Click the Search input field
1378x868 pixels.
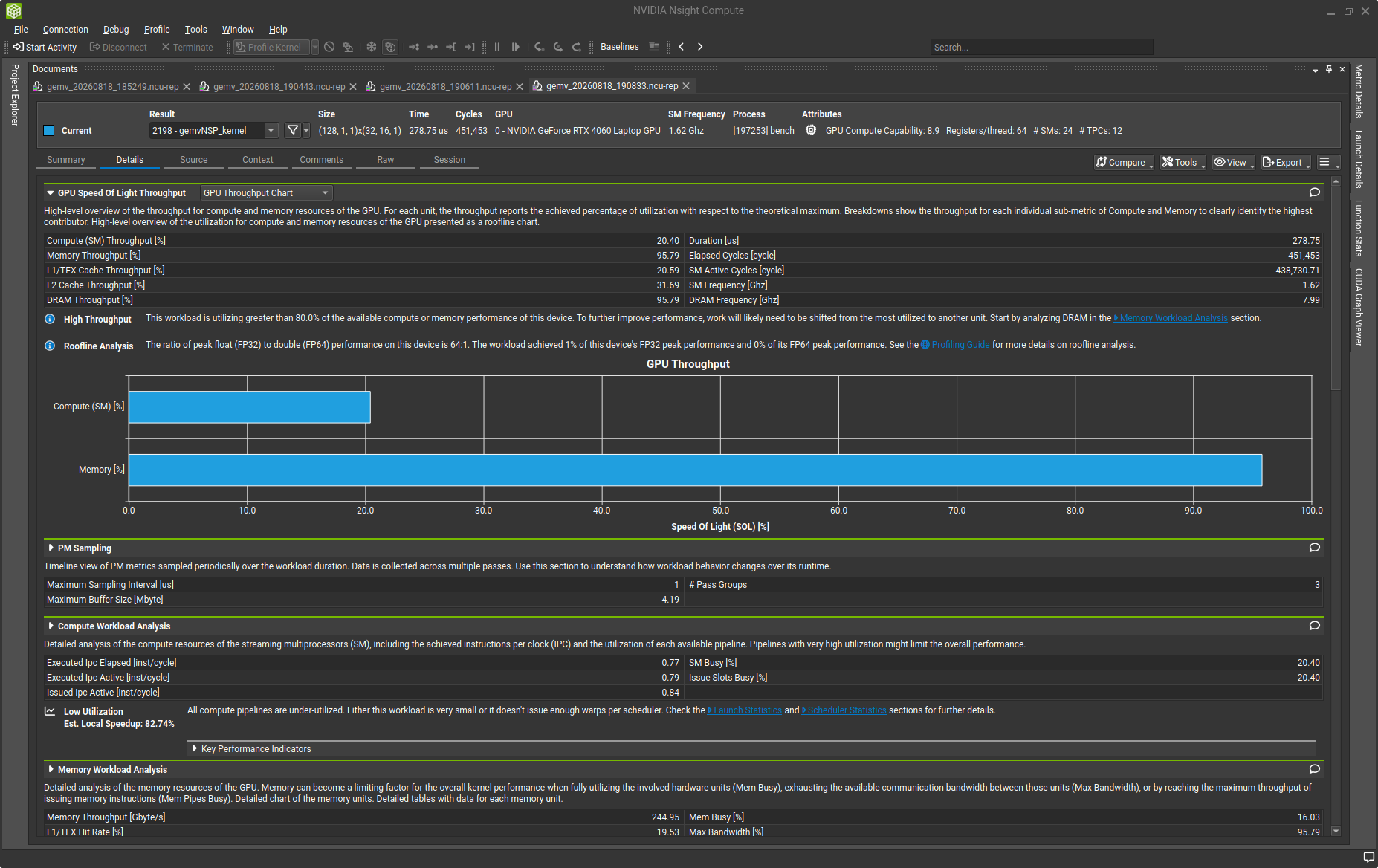1041,47
